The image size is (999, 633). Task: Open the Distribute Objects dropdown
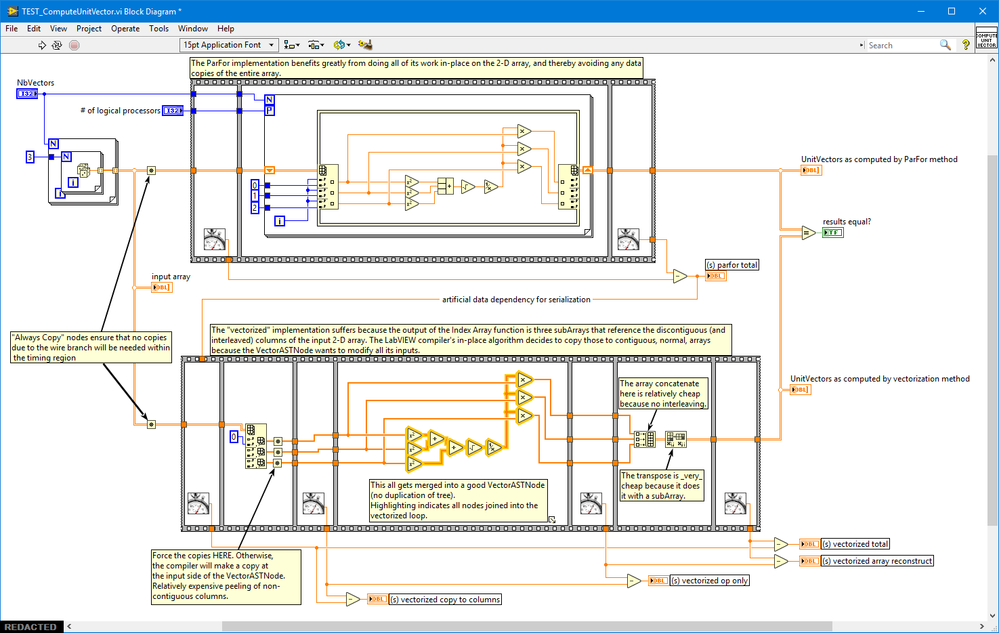[316, 45]
